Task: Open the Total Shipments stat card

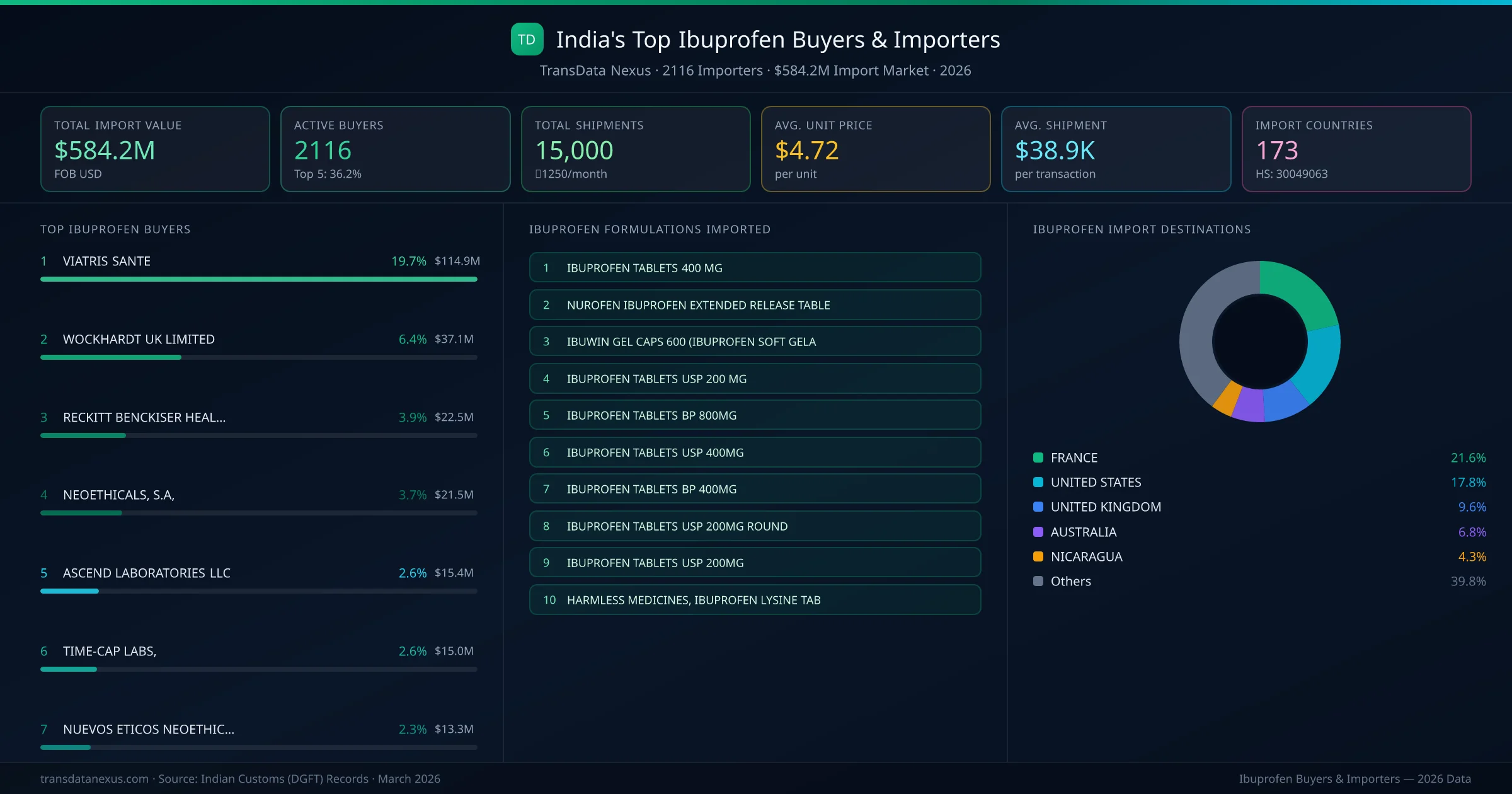Action: pyautogui.click(x=635, y=149)
